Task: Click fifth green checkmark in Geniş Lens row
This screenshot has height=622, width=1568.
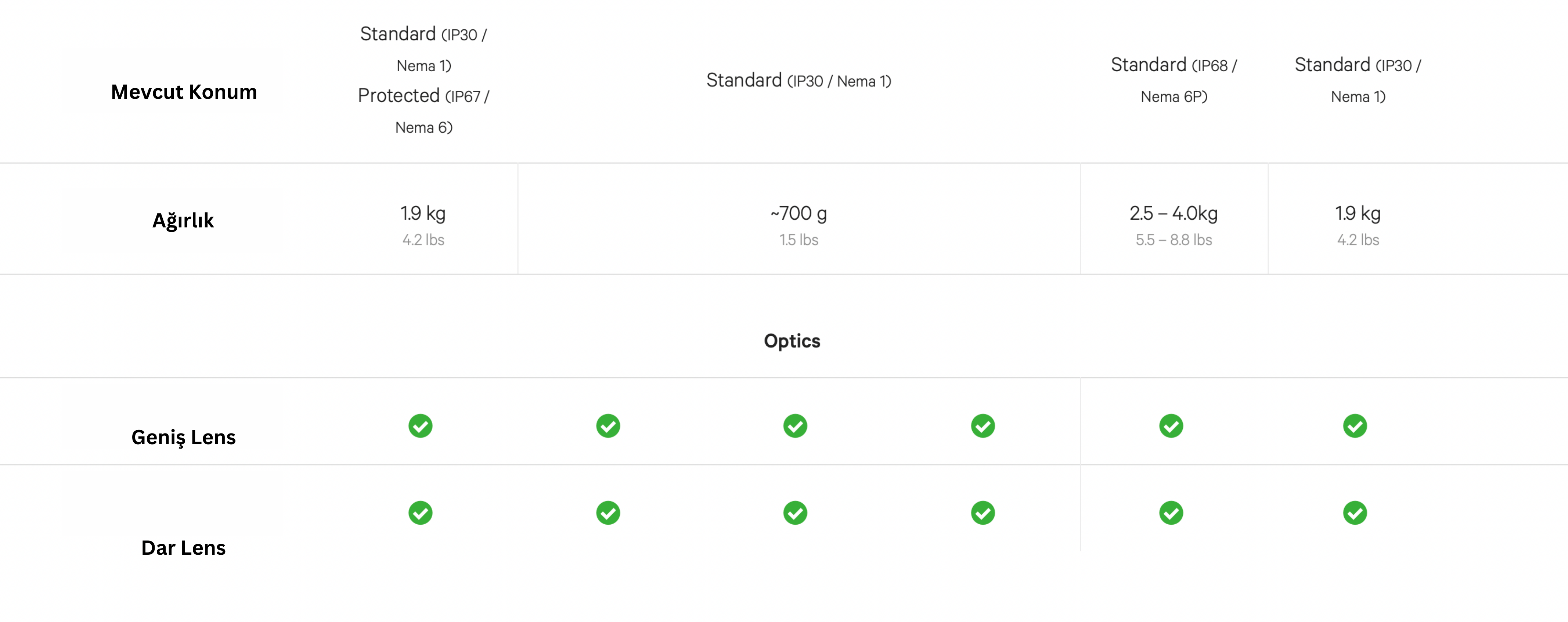Action: pos(1171,426)
